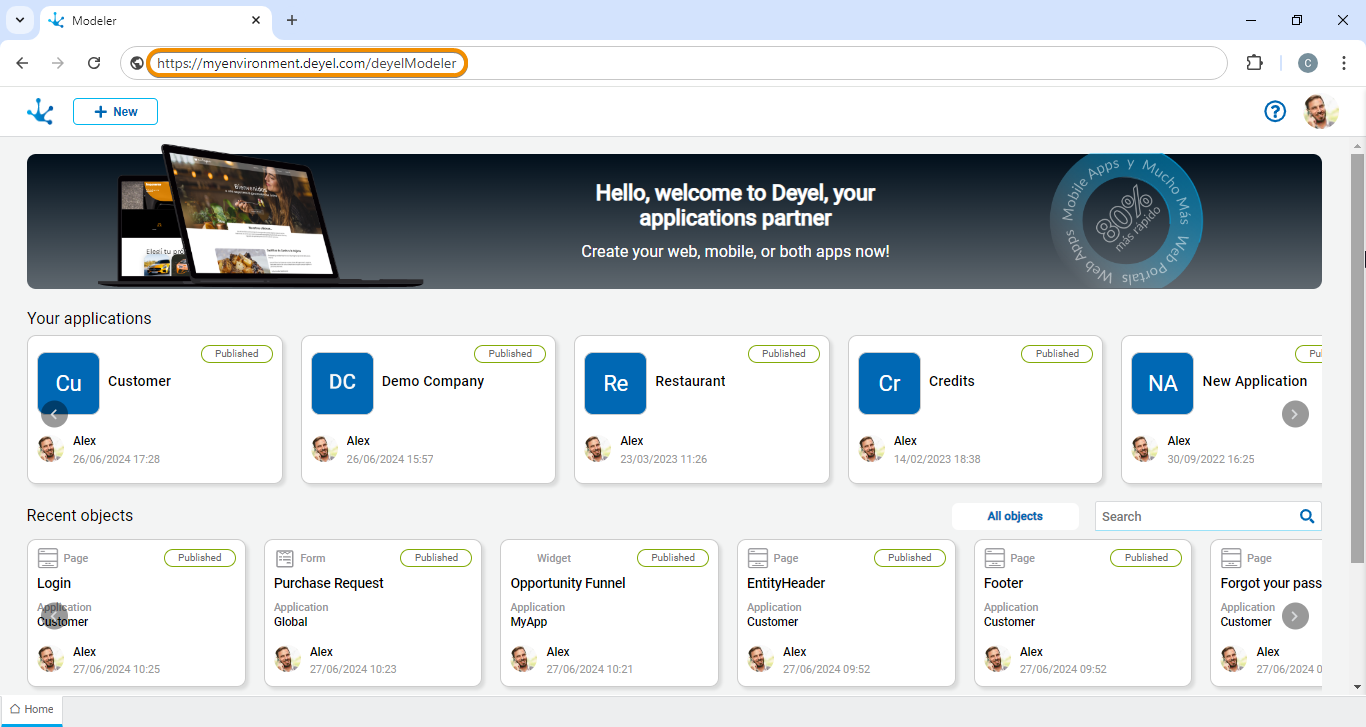Click the Search input field

[1195, 516]
